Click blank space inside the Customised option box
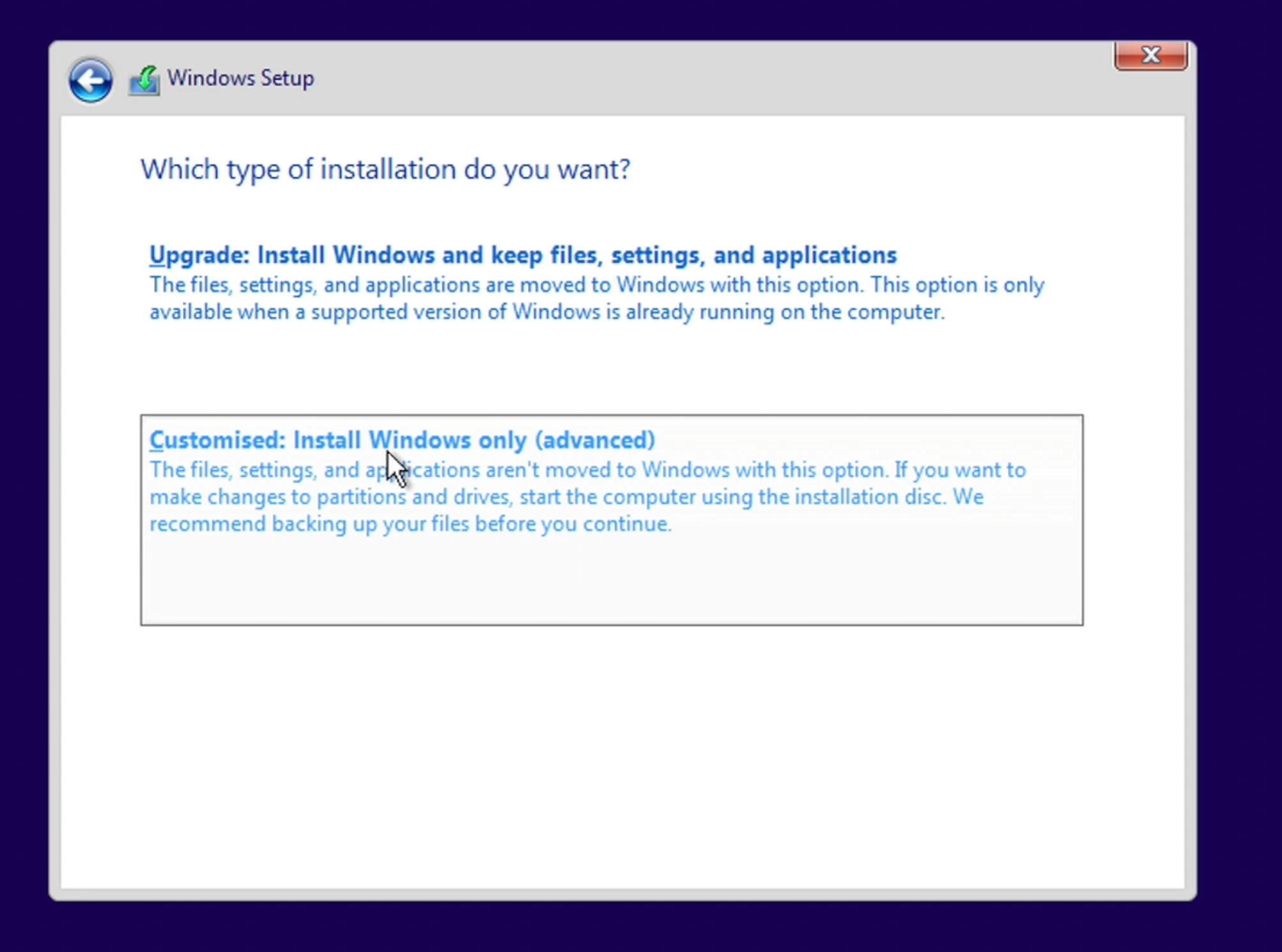1282x952 pixels. [612, 583]
